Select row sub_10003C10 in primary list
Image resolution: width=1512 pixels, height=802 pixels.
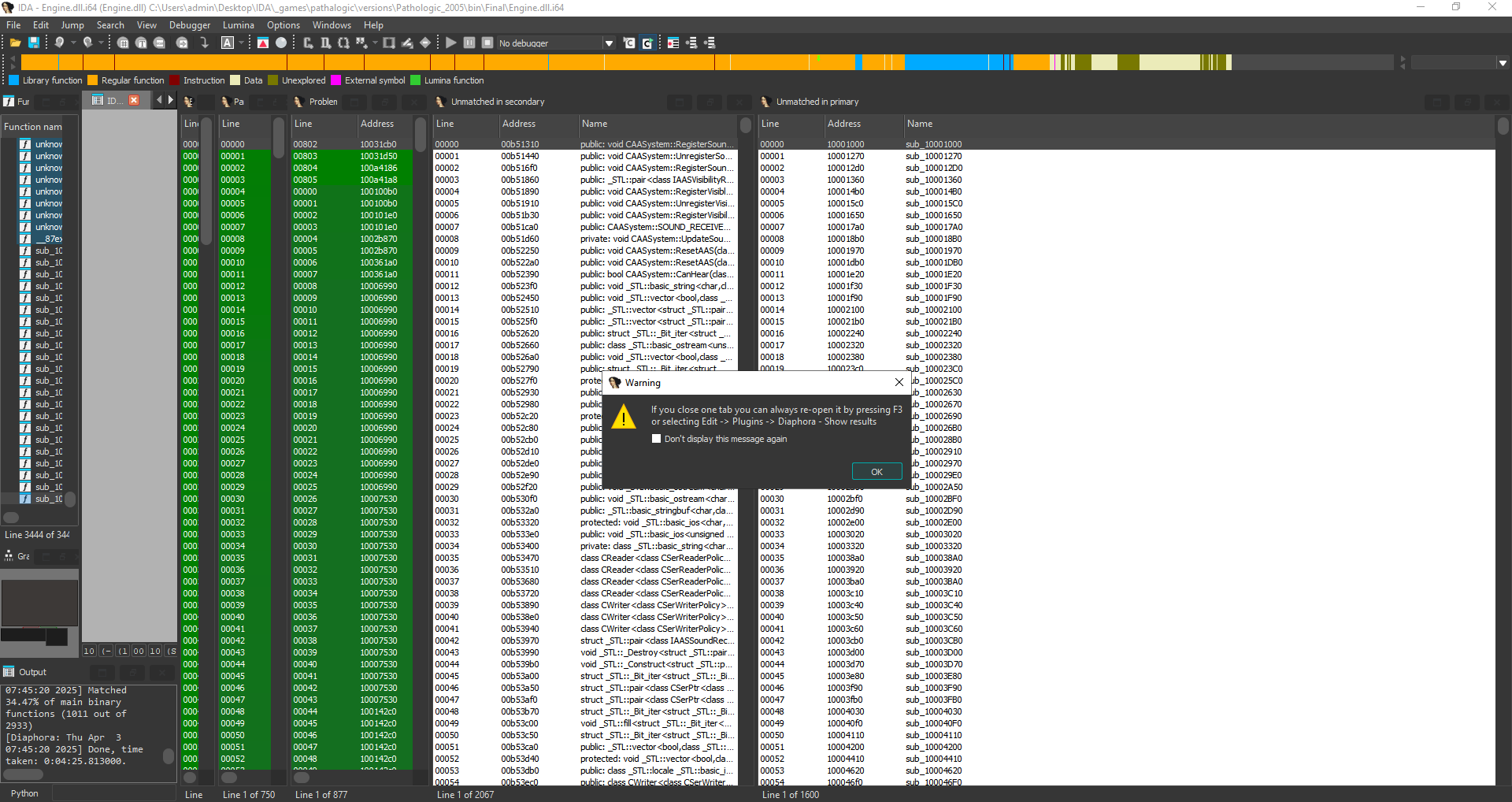click(1126, 593)
